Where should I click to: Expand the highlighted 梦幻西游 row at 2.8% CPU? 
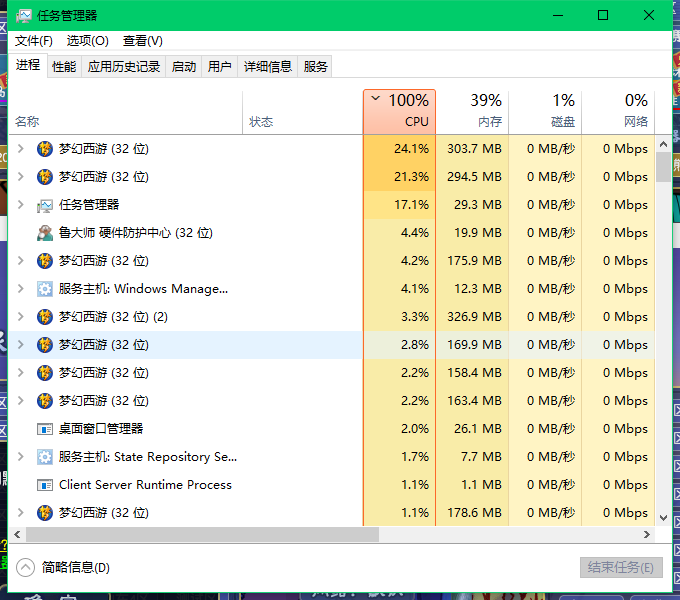point(20,345)
